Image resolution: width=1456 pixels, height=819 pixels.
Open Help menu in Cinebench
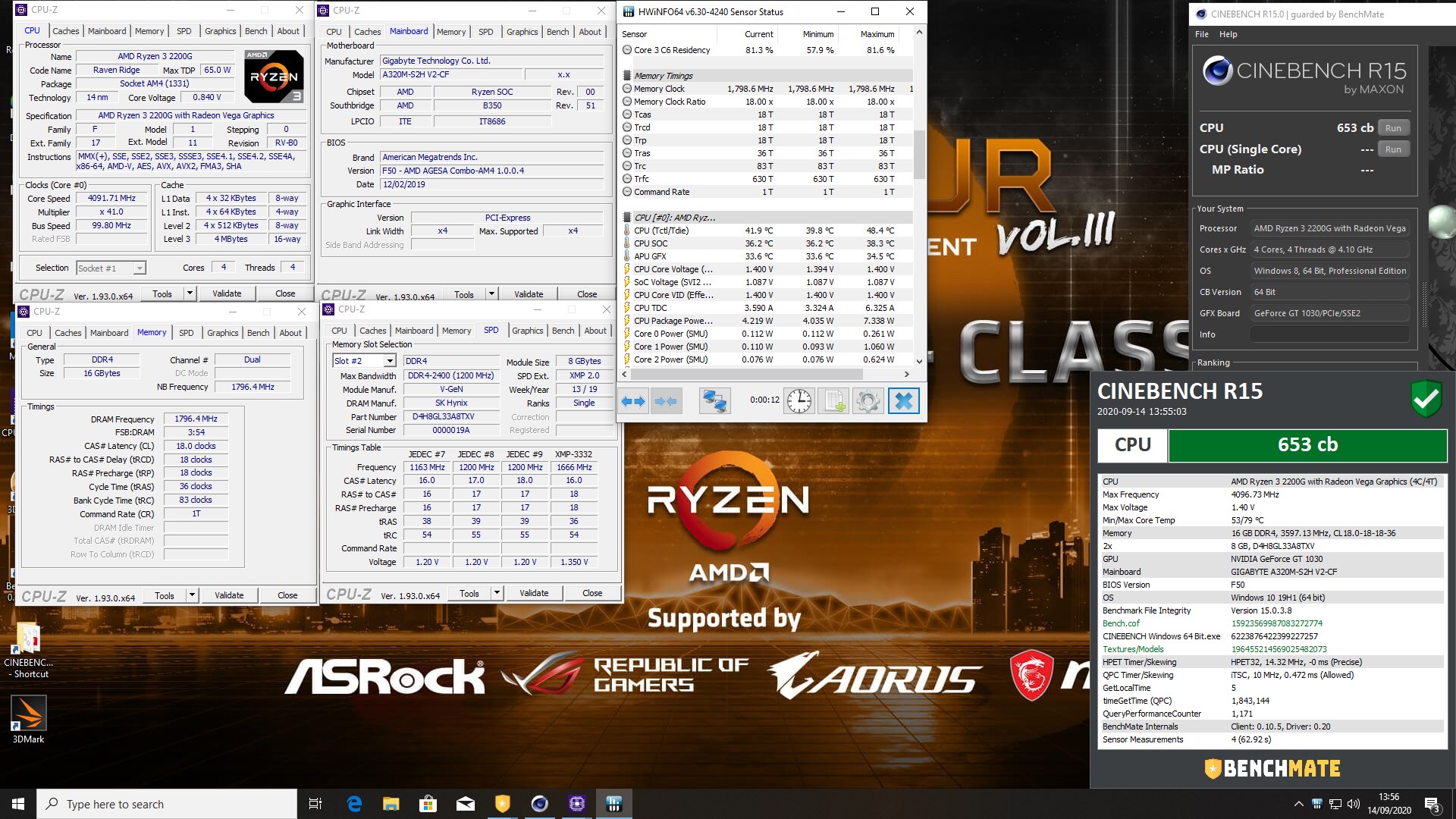(x=1228, y=34)
